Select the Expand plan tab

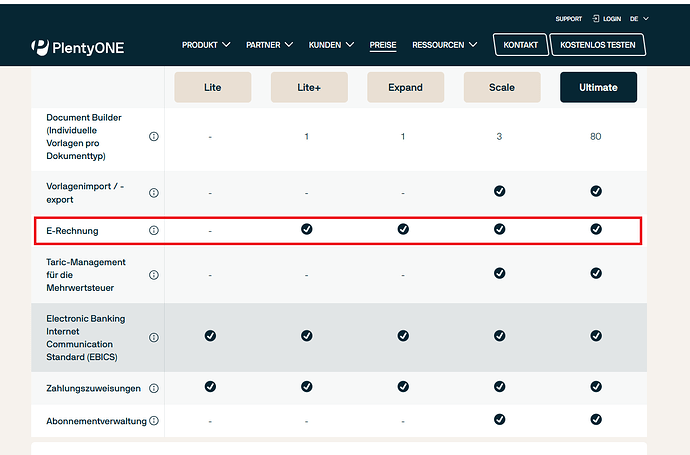405,87
